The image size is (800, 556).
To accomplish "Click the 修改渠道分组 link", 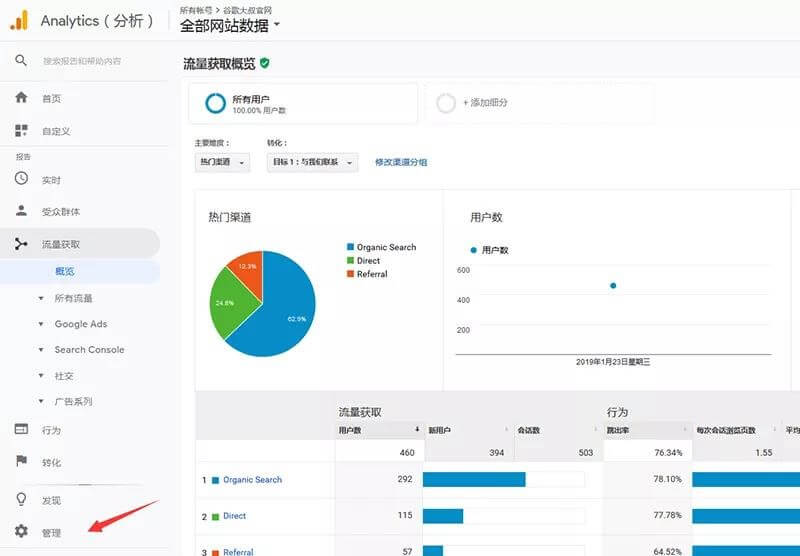I will click(x=401, y=162).
